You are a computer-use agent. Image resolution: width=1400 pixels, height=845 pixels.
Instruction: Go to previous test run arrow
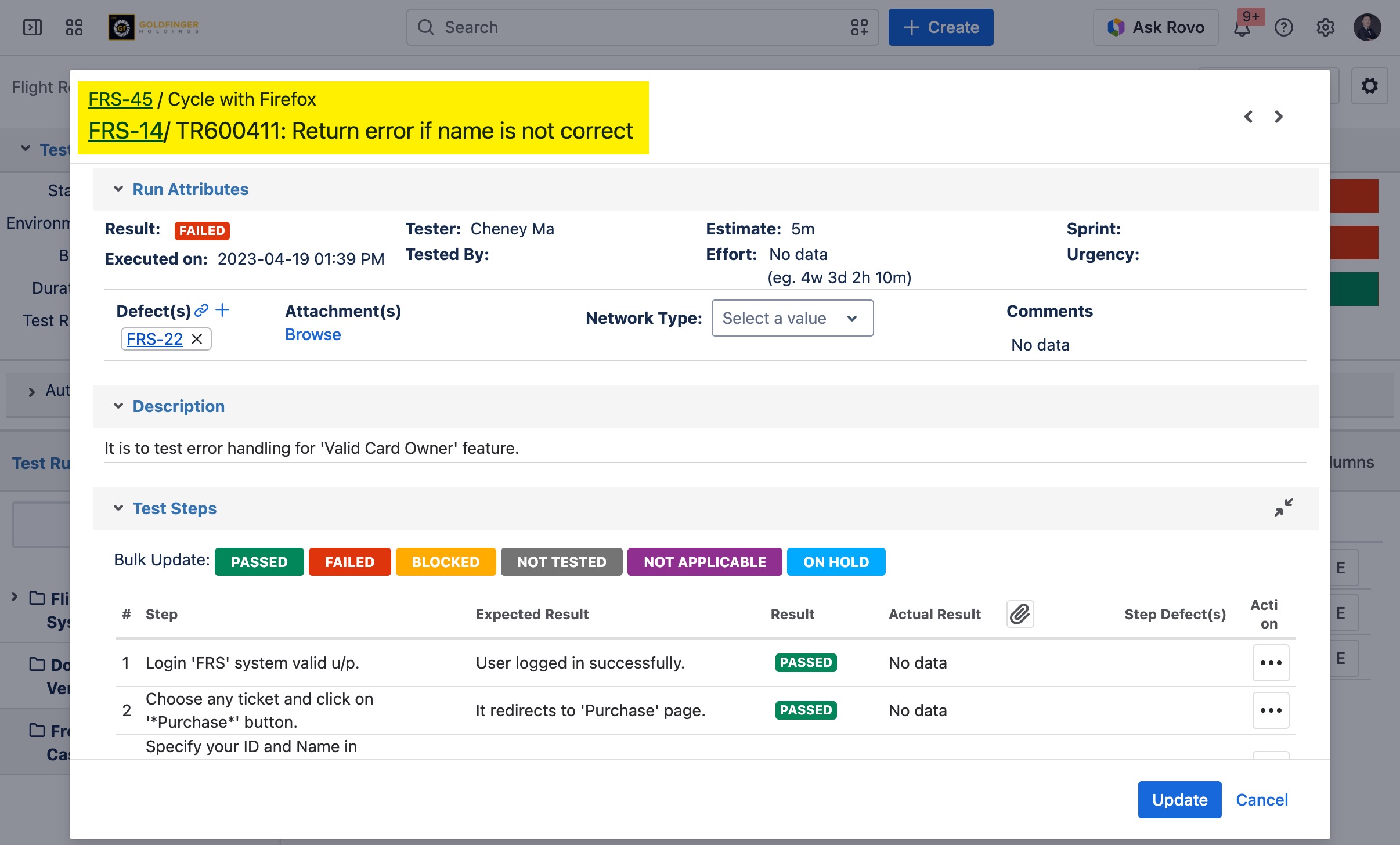pos(1249,117)
